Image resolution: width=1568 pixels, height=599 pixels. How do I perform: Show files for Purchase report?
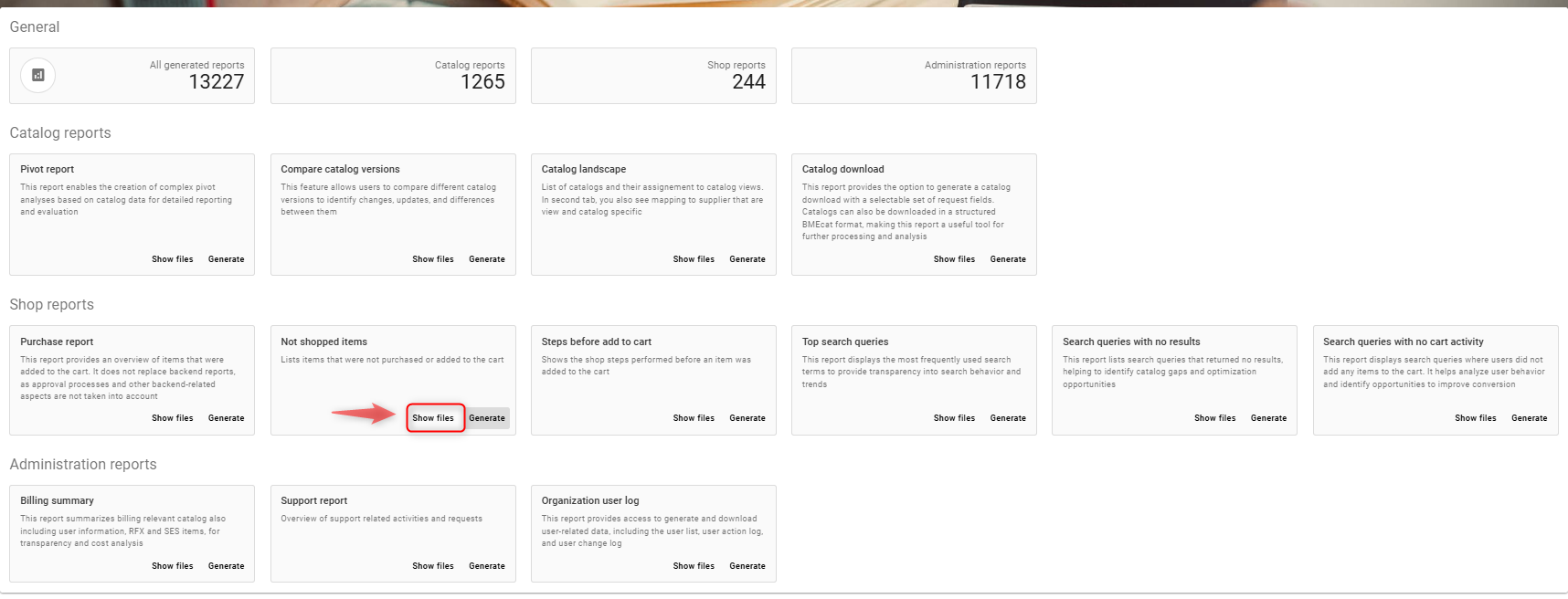173,418
